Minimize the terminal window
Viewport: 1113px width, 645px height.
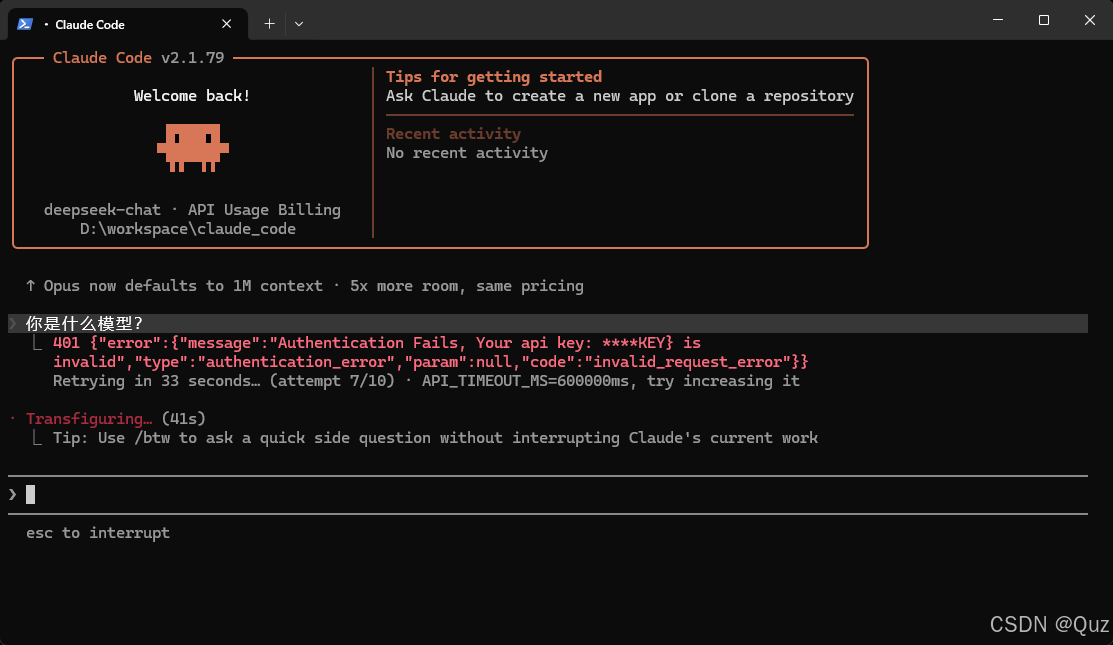[998, 20]
